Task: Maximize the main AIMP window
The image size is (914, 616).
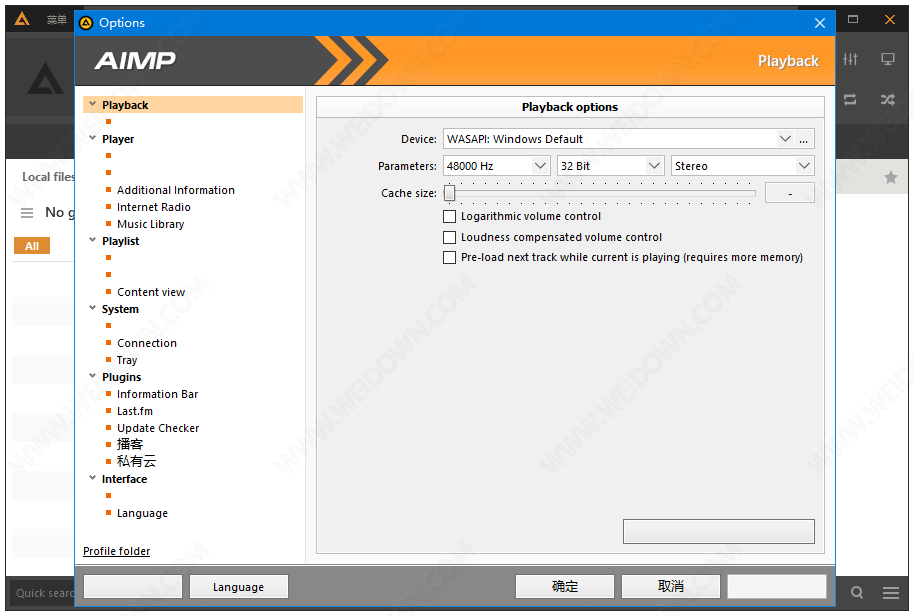Action: [x=853, y=19]
